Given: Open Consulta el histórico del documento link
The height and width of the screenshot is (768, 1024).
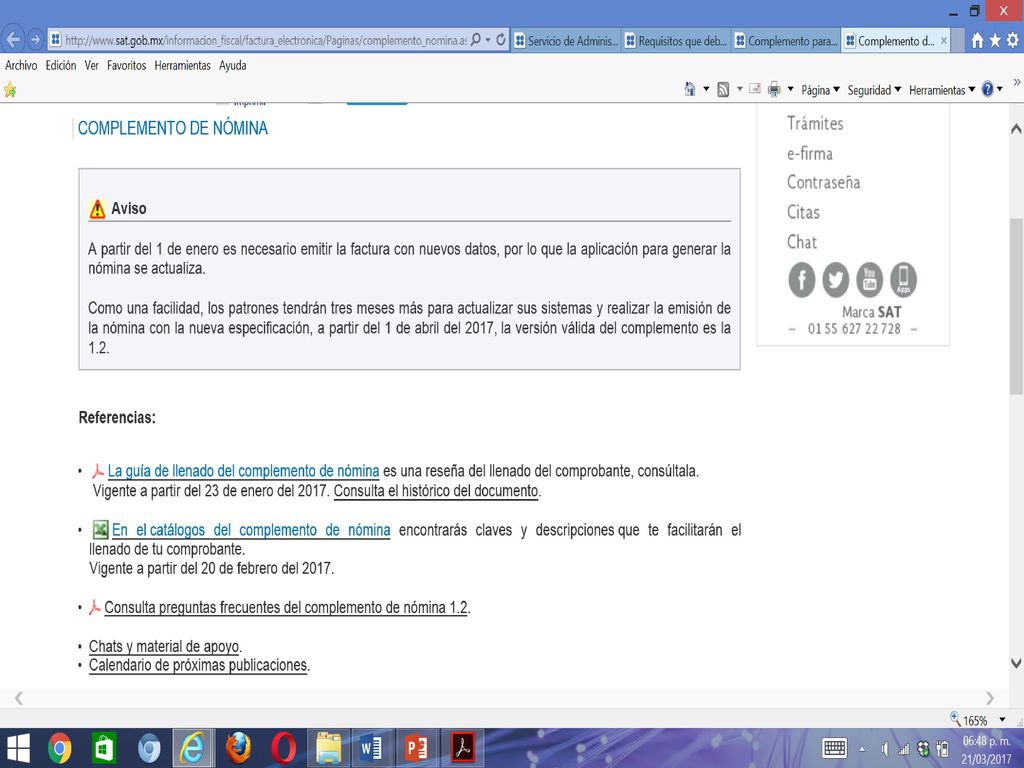Looking at the screenshot, I should 436,491.
